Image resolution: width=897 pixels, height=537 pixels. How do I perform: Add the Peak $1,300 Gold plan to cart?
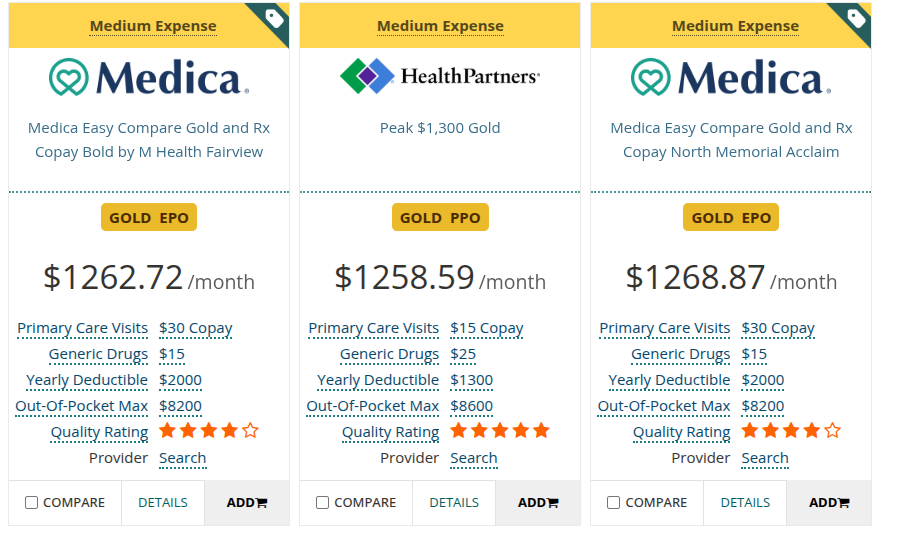538,503
